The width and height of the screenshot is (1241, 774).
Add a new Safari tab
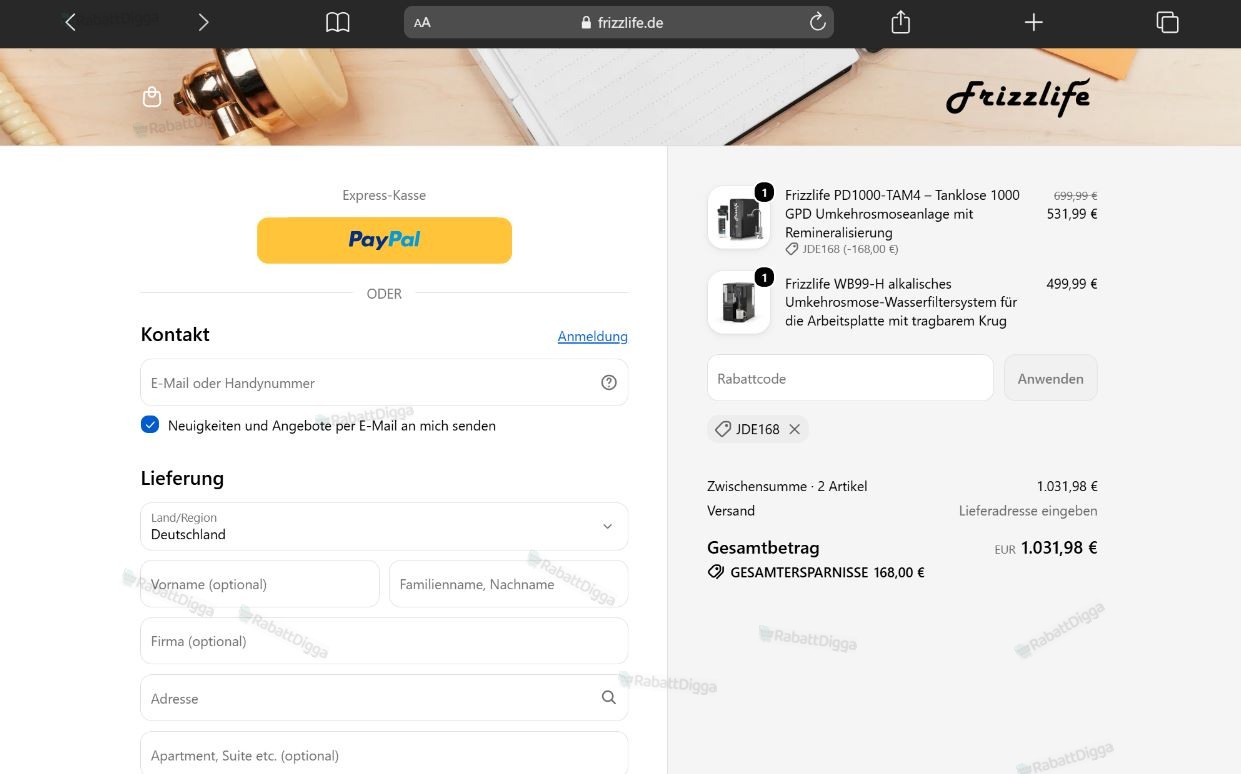pos(1034,22)
